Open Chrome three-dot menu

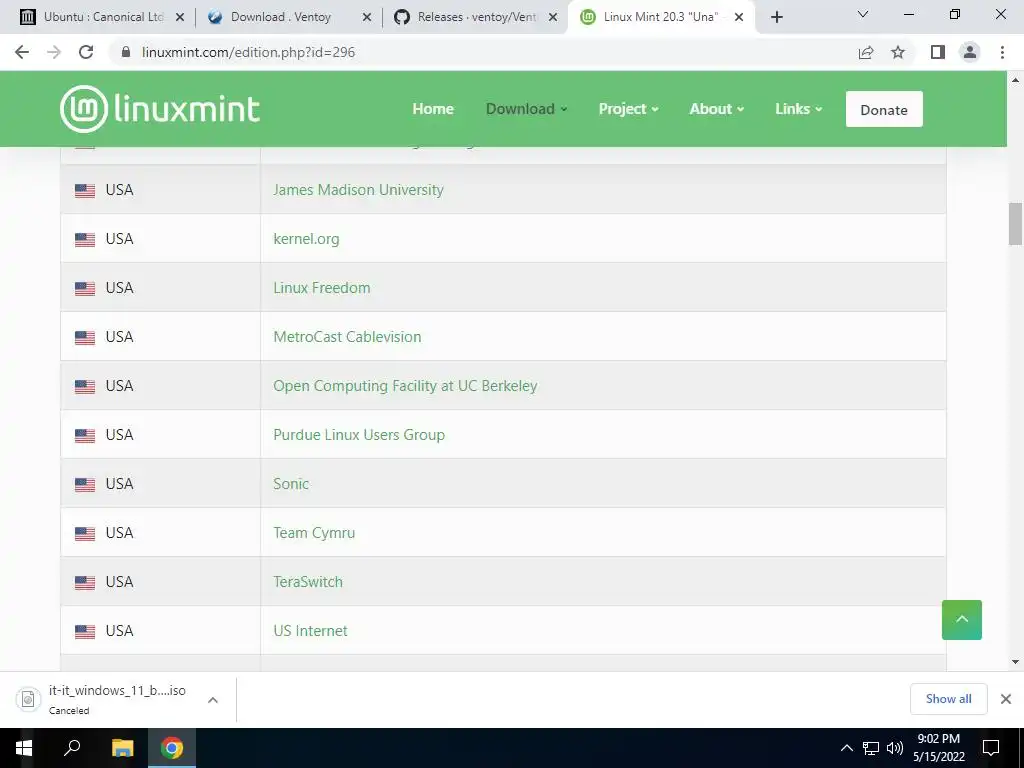pyautogui.click(x=1002, y=52)
